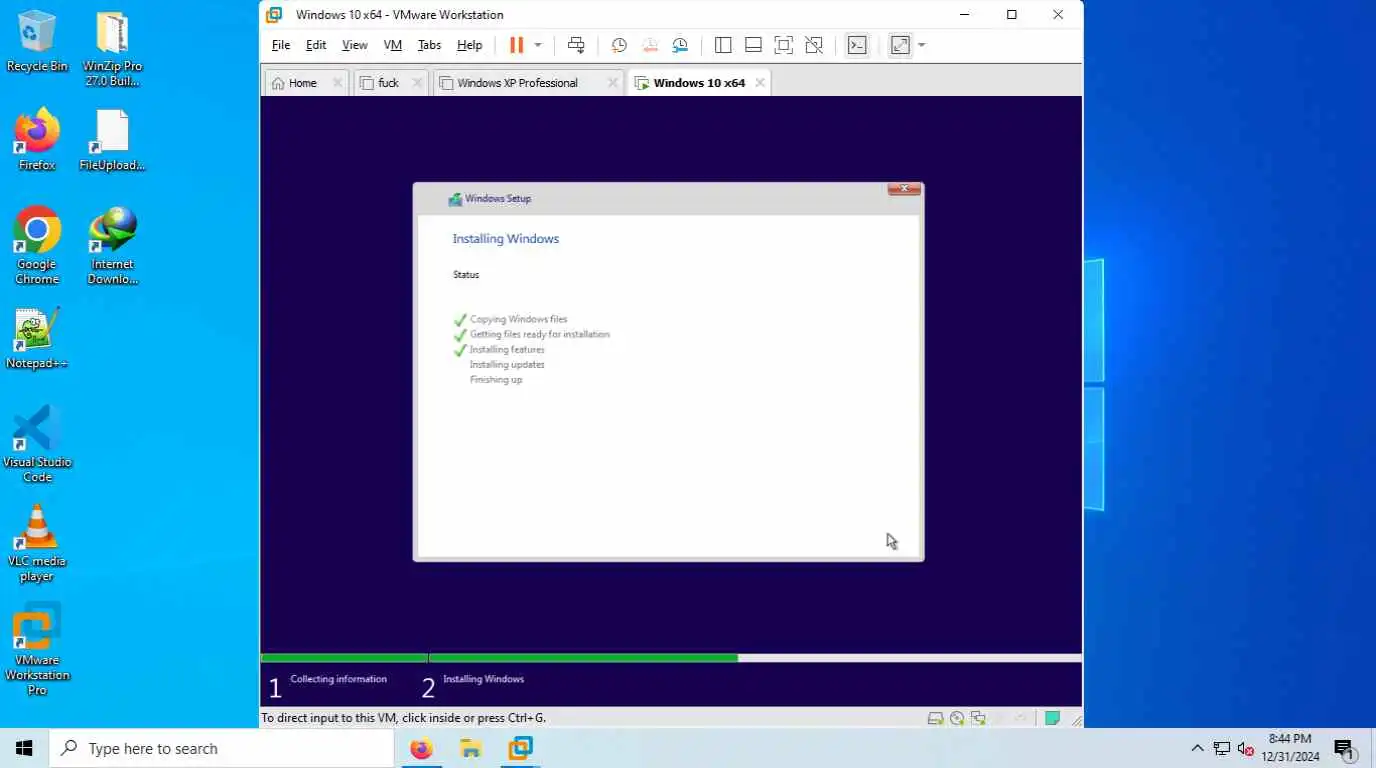Close the Home tab
Viewport: 1376px width, 768px height.
point(338,83)
